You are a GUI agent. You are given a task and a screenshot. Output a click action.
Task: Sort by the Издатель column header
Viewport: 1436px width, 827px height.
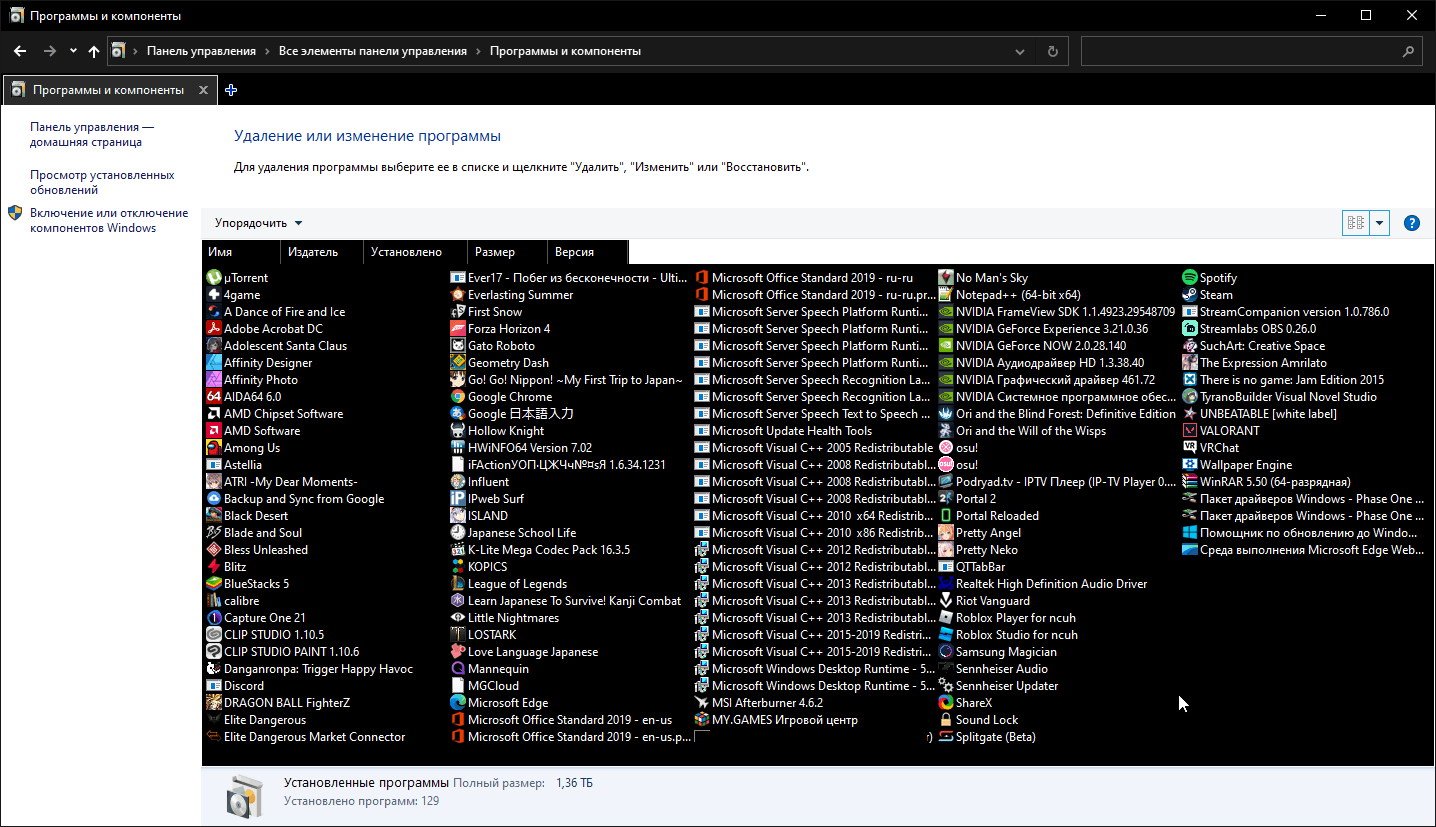point(322,252)
